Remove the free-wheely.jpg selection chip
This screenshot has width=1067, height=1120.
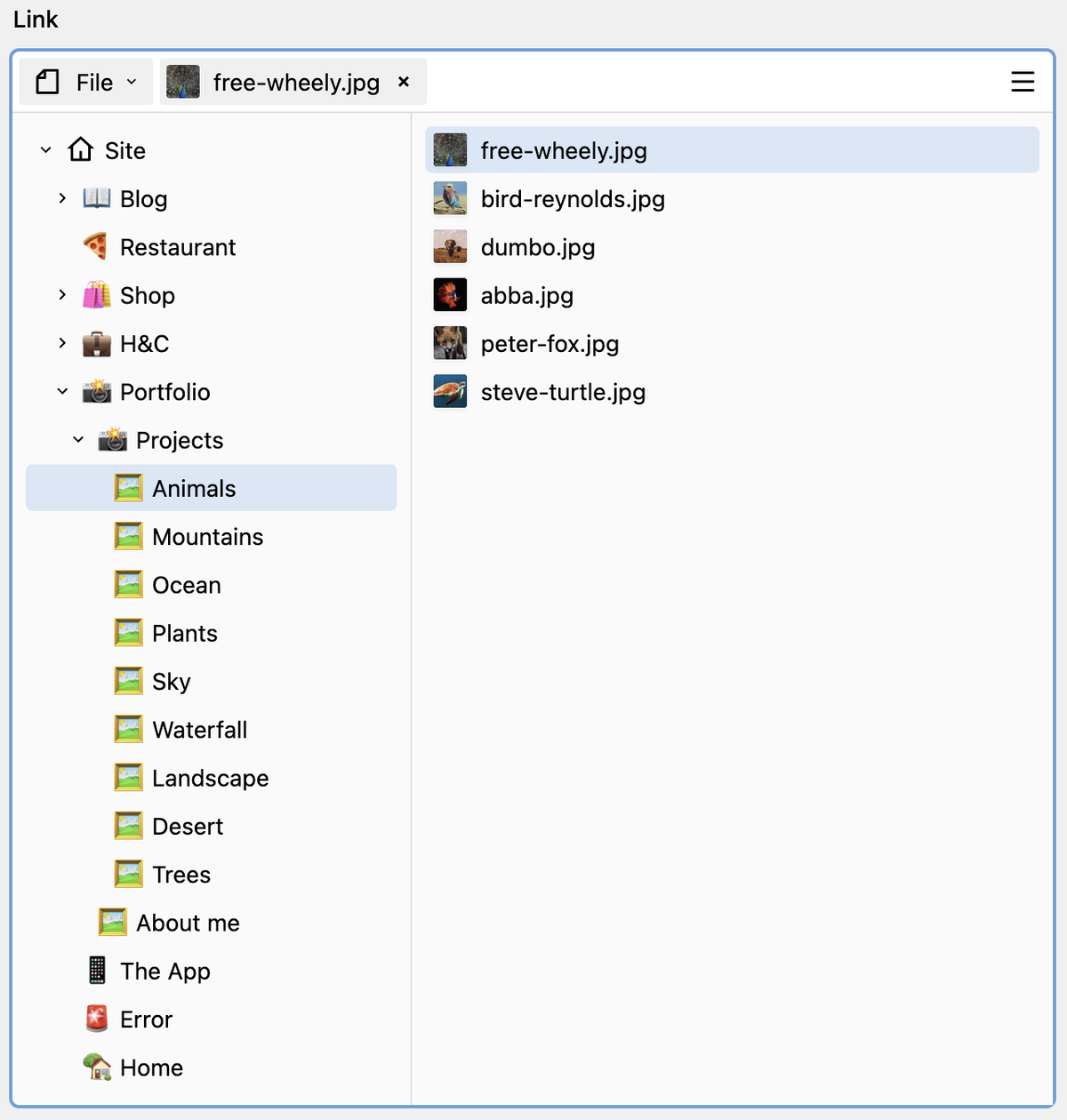click(x=404, y=82)
